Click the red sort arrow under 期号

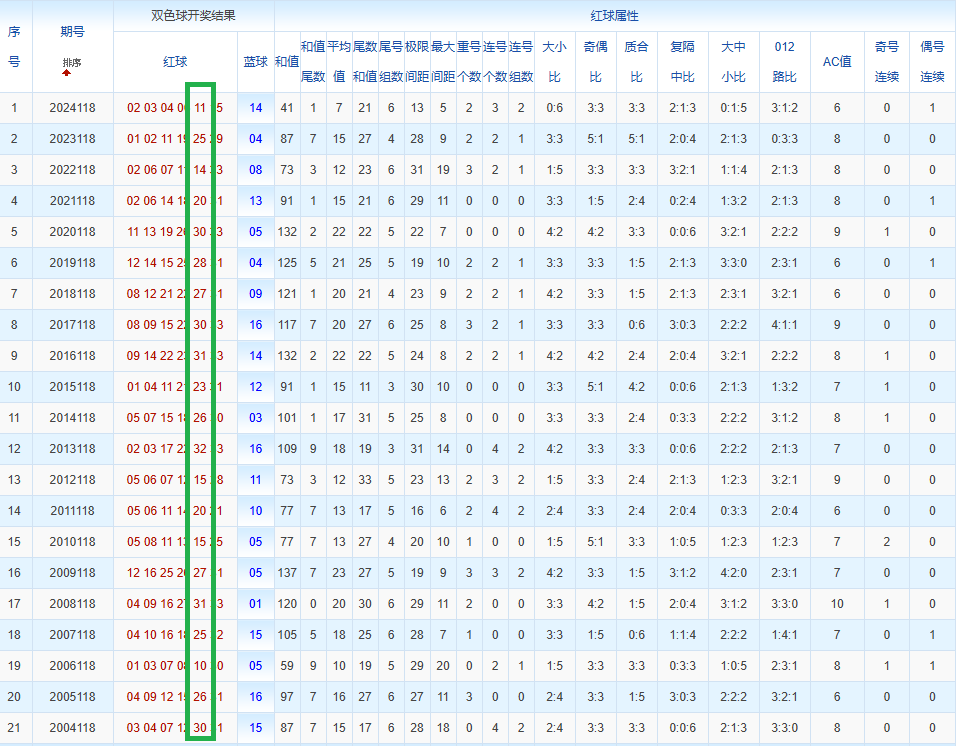click(66, 73)
